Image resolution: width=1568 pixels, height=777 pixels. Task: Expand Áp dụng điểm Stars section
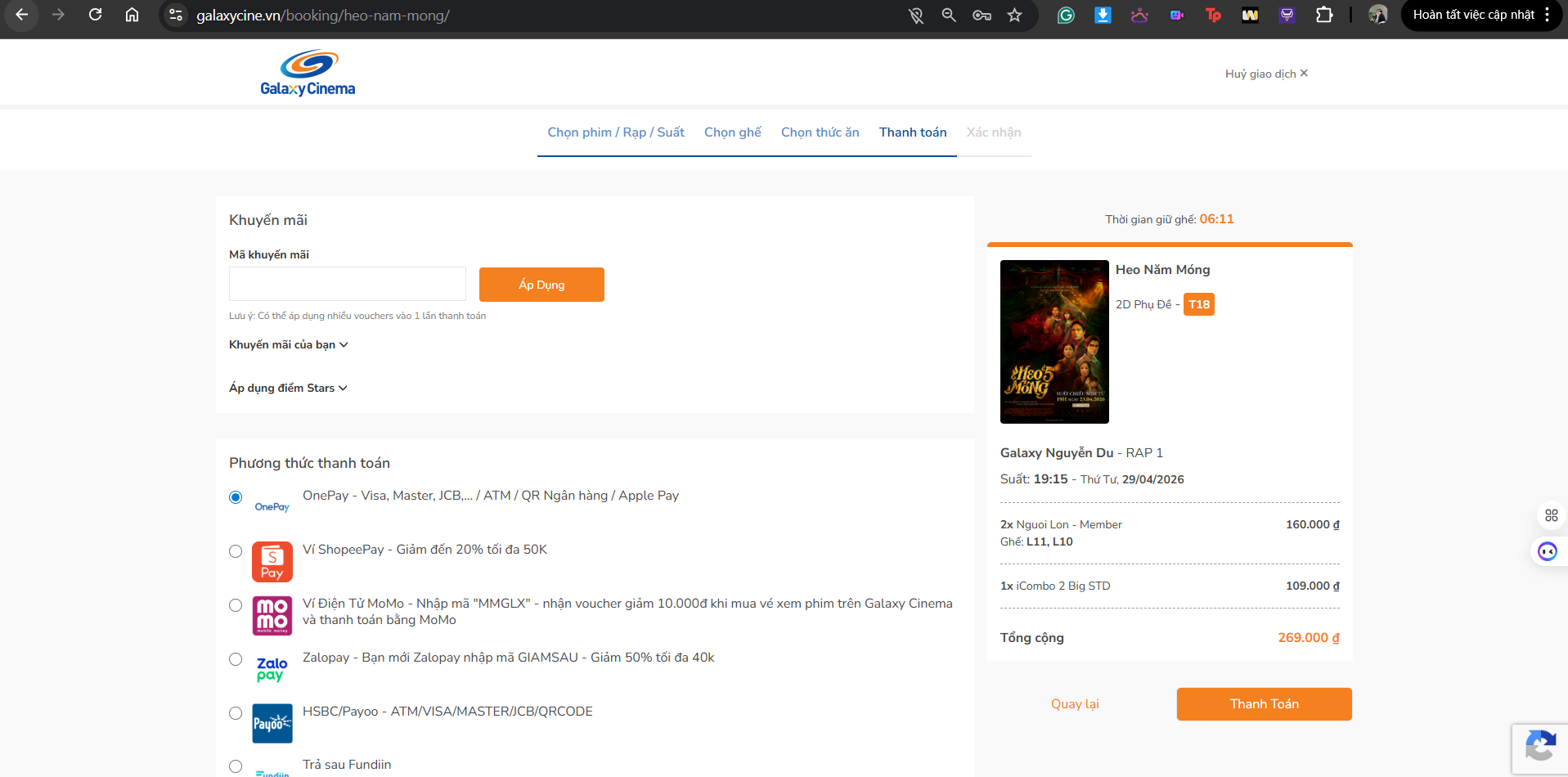tap(288, 388)
